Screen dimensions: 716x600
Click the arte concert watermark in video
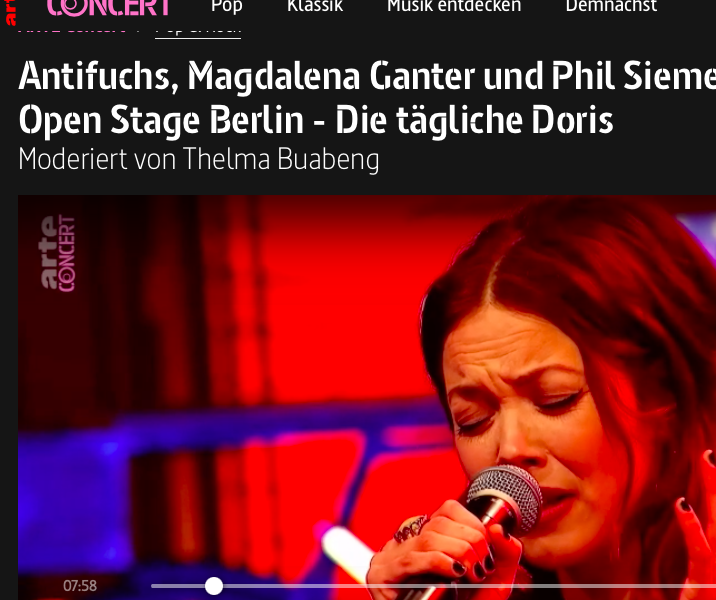(58, 253)
